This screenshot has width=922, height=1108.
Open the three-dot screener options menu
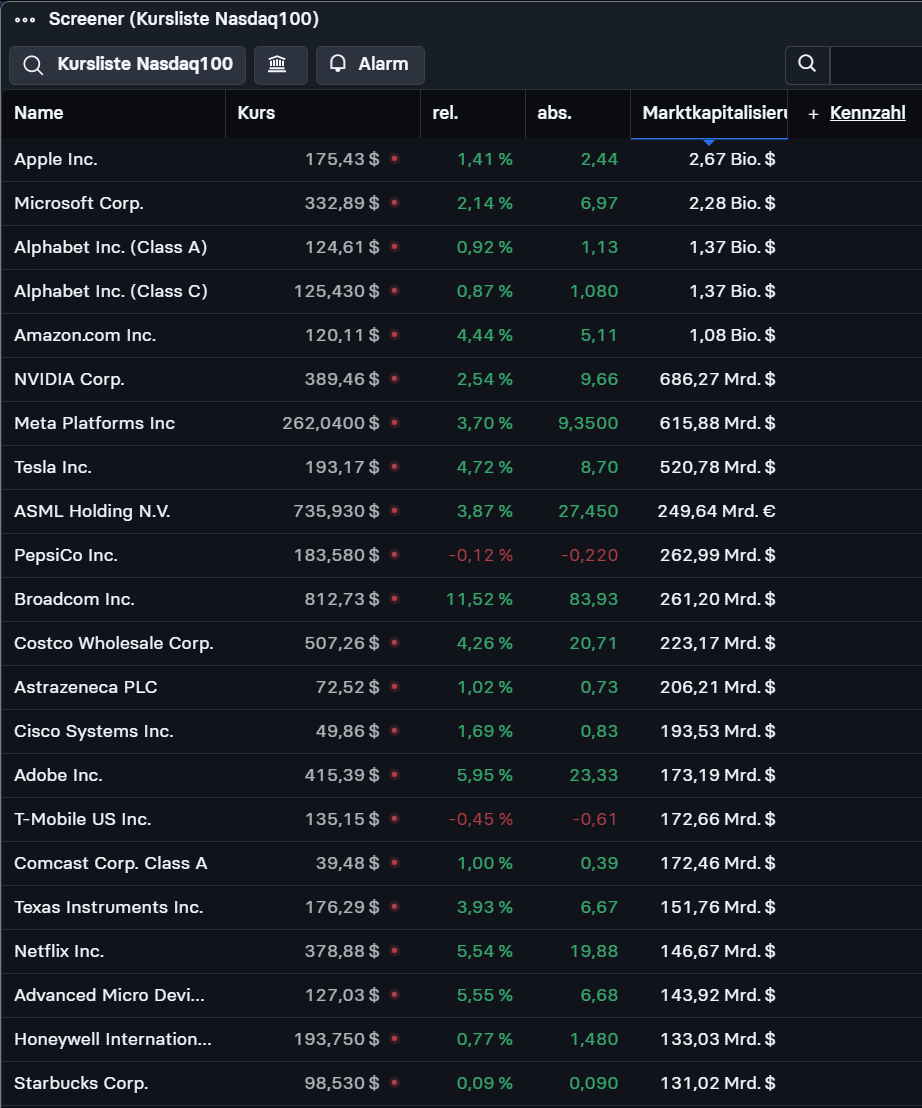point(25,19)
